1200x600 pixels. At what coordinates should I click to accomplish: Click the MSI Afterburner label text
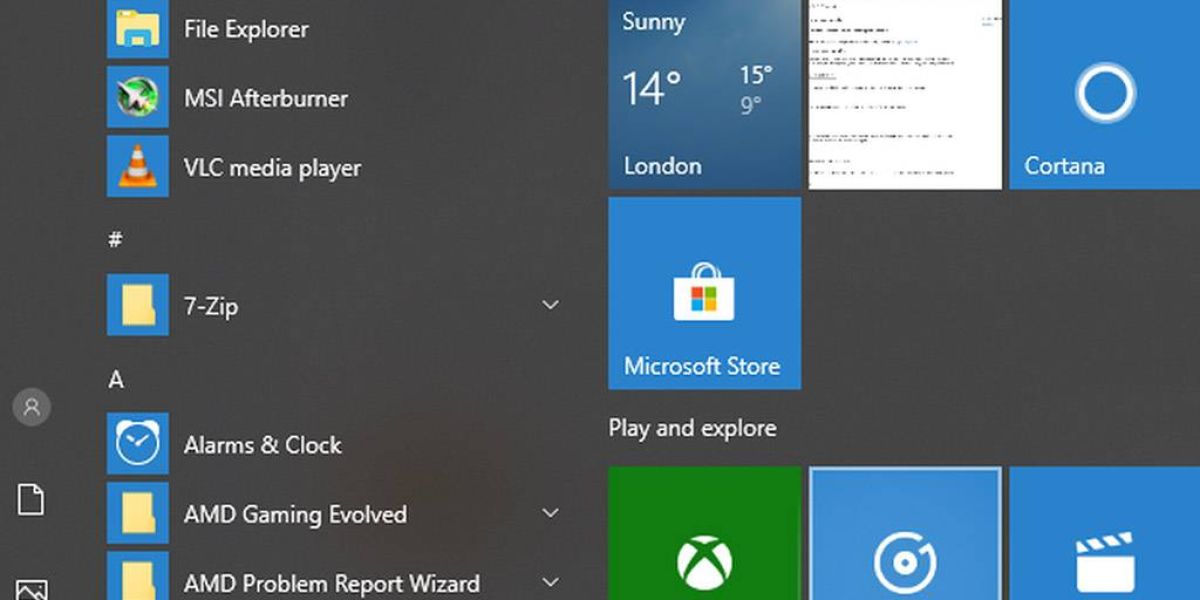pyautogui.click(x=266, y=98)
